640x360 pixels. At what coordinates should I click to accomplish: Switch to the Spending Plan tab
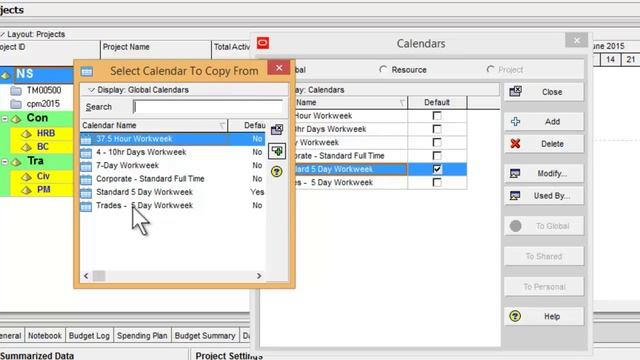point(142,336)
